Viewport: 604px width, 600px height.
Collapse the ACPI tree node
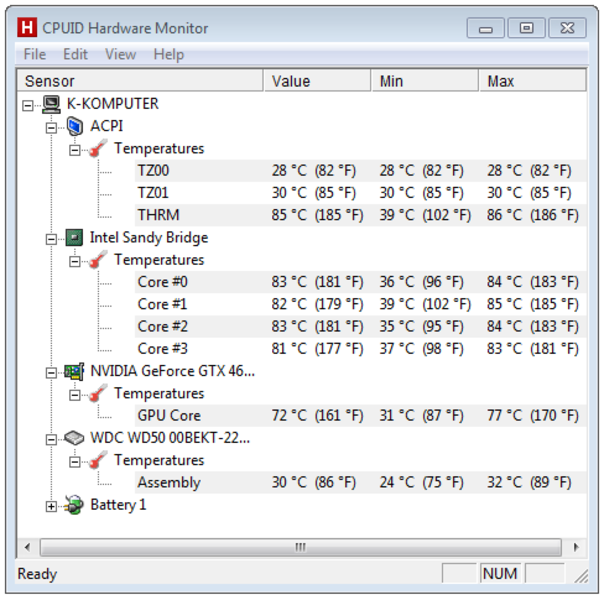tap(51, 127)
